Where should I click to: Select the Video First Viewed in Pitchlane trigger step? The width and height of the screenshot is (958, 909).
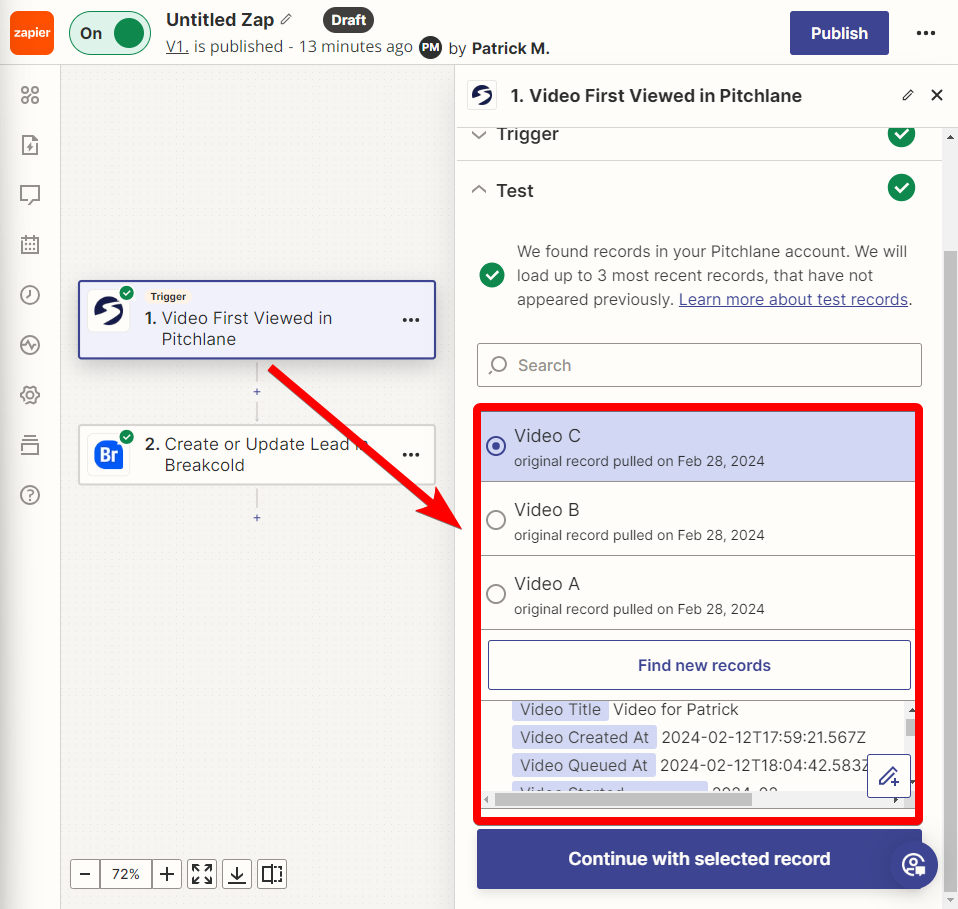point(257,319)
